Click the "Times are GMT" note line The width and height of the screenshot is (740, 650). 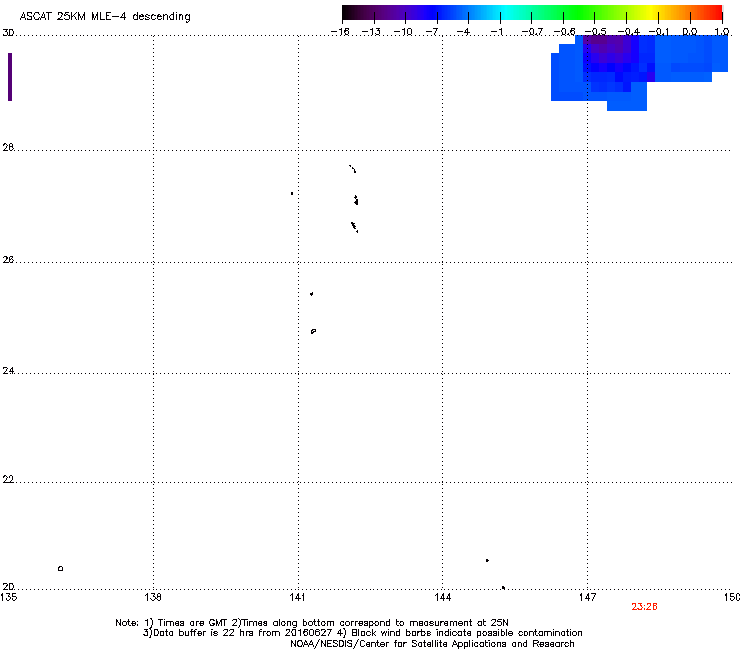coord(312,623)
